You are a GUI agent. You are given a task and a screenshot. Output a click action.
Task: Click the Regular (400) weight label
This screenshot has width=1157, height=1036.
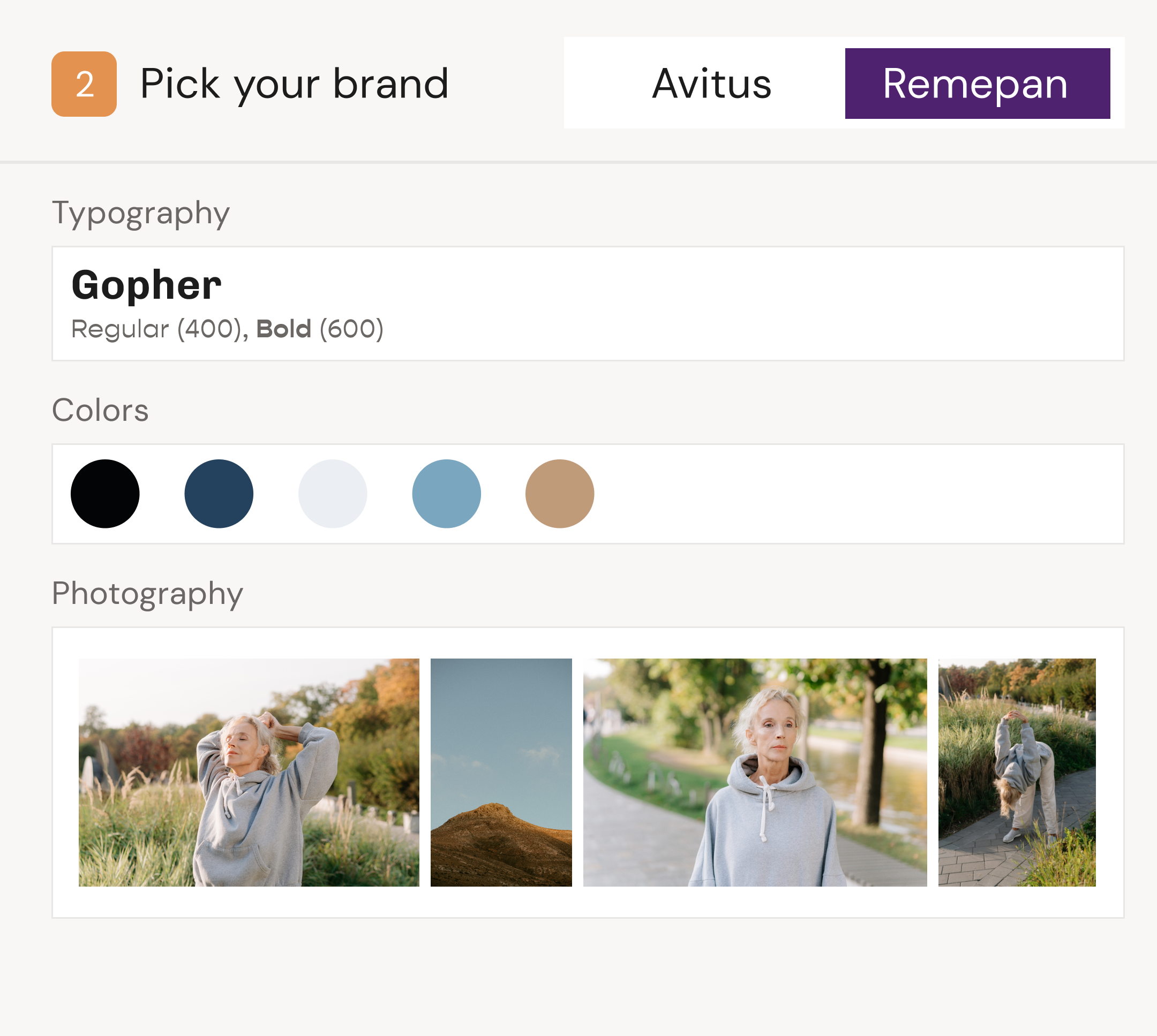(157, 329)
